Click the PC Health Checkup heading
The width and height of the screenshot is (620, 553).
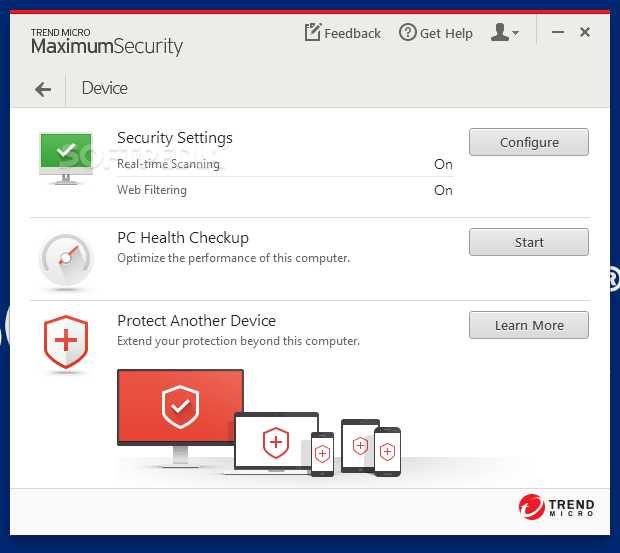(x=183, y=238)
